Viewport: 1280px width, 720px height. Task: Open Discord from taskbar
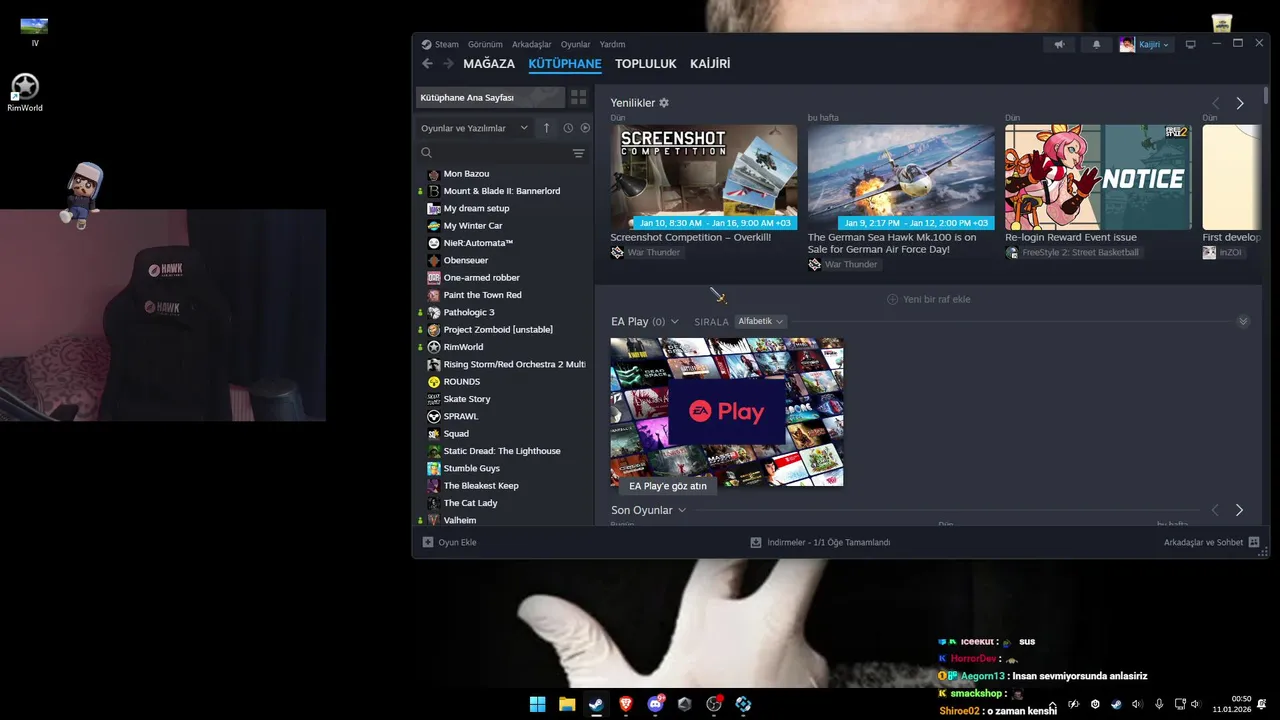click(655, 704)
